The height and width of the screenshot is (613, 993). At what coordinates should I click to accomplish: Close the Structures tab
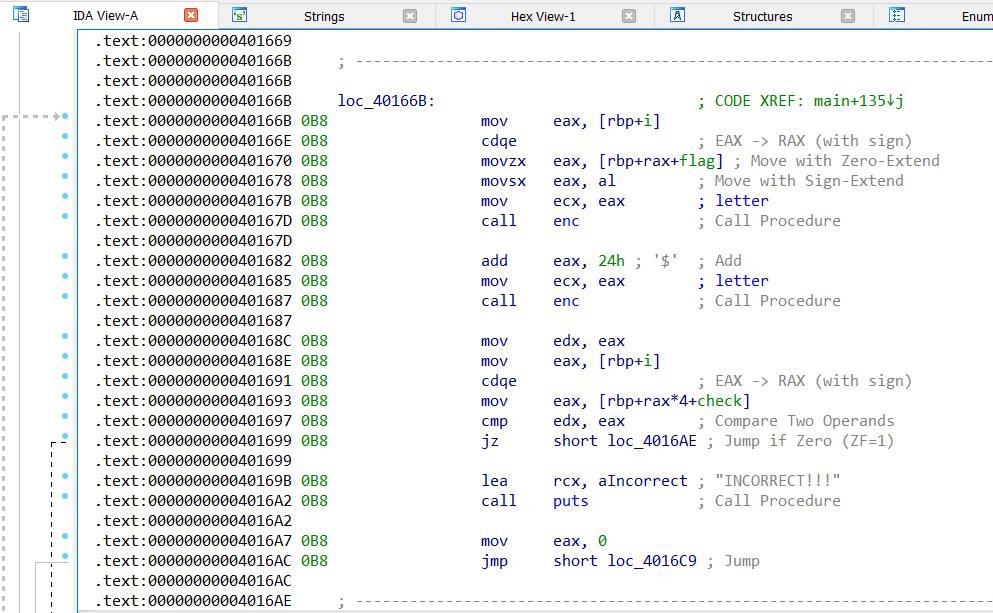[847, 16]
